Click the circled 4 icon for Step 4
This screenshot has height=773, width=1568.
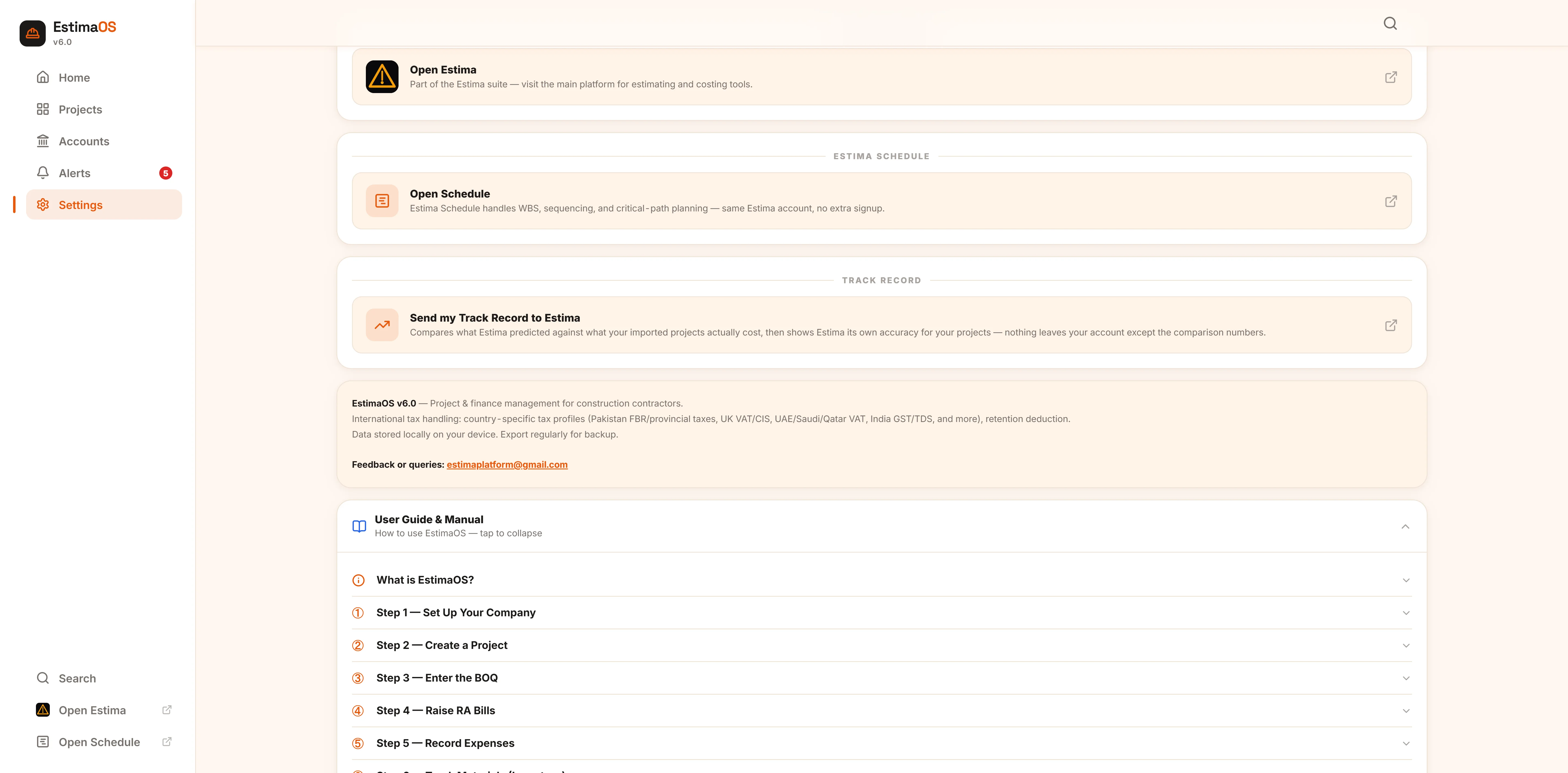click(x=358, y=711)
